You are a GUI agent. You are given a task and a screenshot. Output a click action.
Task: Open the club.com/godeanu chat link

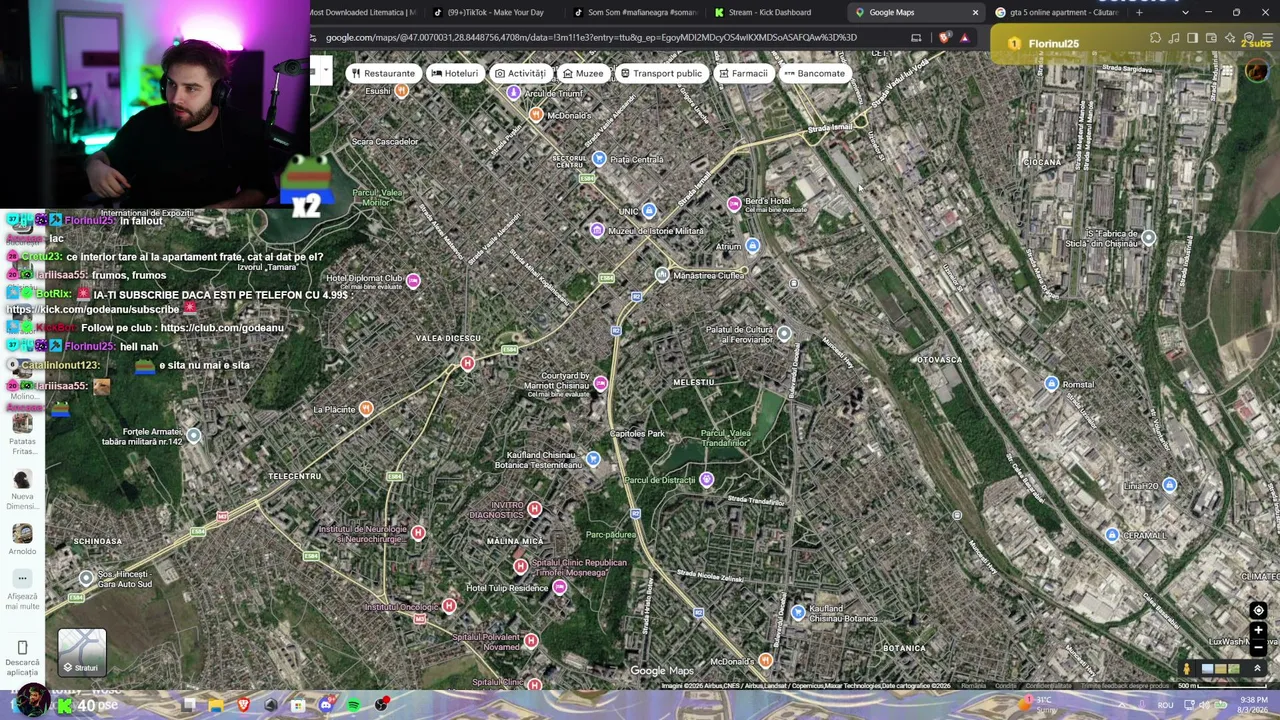(222, 328)
